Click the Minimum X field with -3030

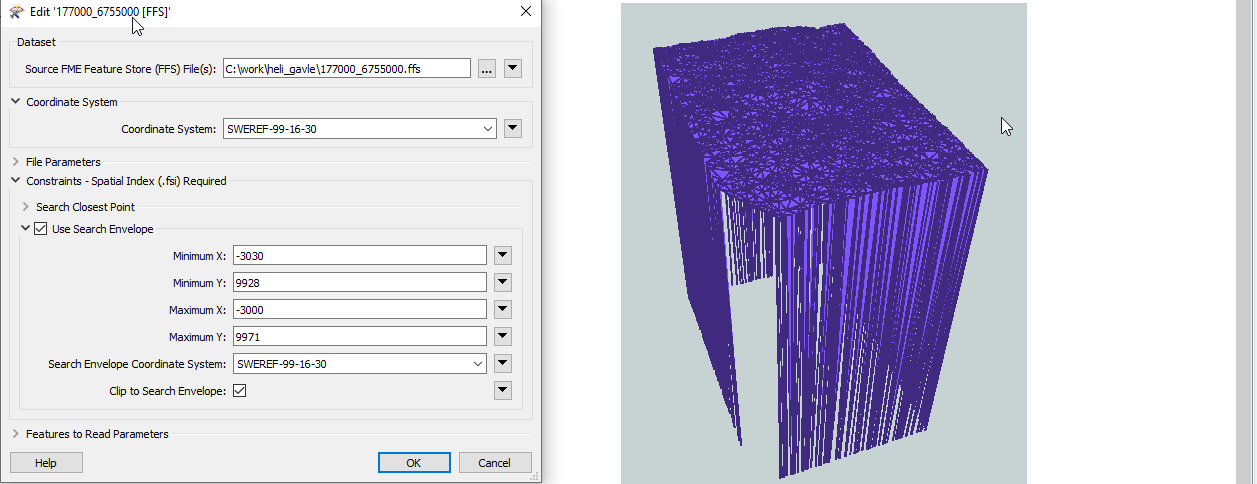coord(360,256)
